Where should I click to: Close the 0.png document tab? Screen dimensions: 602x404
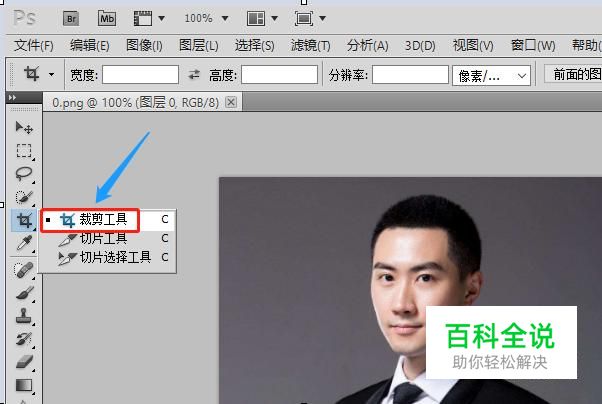(x=231, y=102)
